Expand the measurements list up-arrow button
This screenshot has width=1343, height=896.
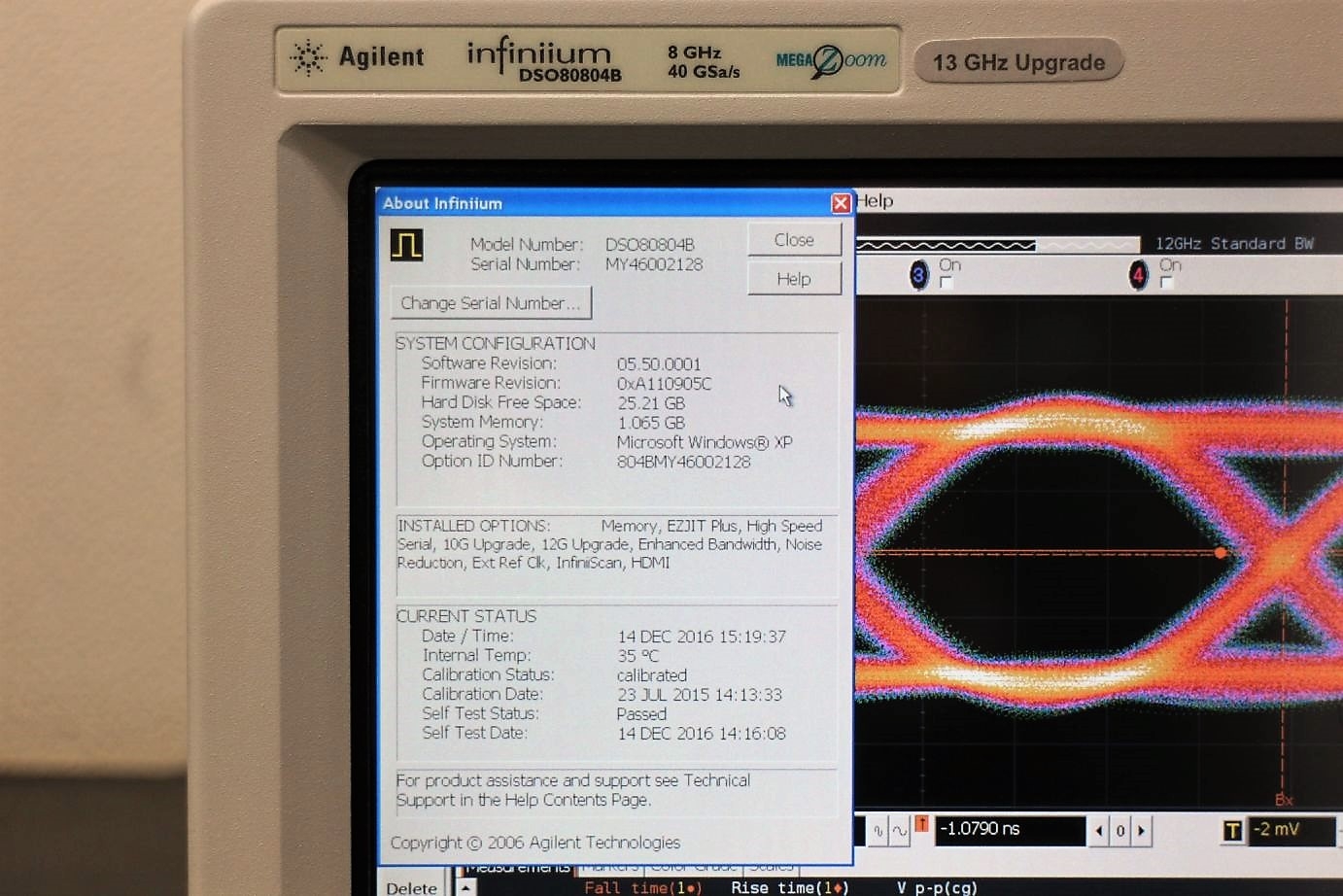(x=466, y=887)
